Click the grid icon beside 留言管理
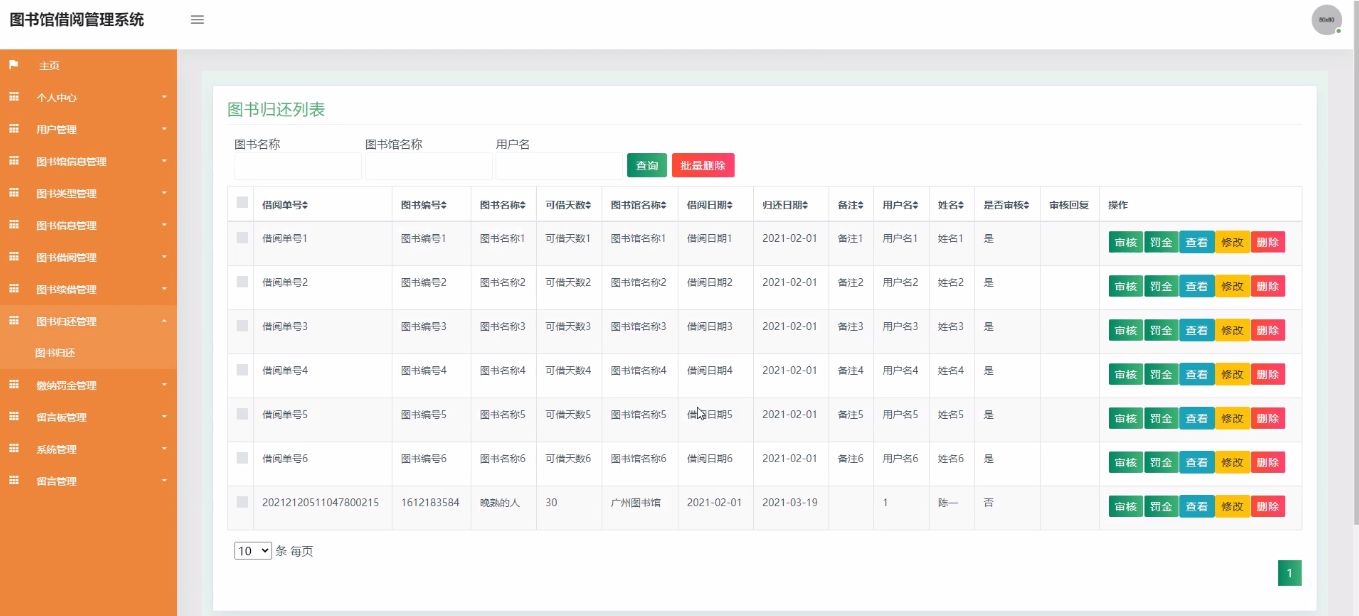Image resolution: width=1359 pixels, height=616 pixels. (x=14, y=481)
